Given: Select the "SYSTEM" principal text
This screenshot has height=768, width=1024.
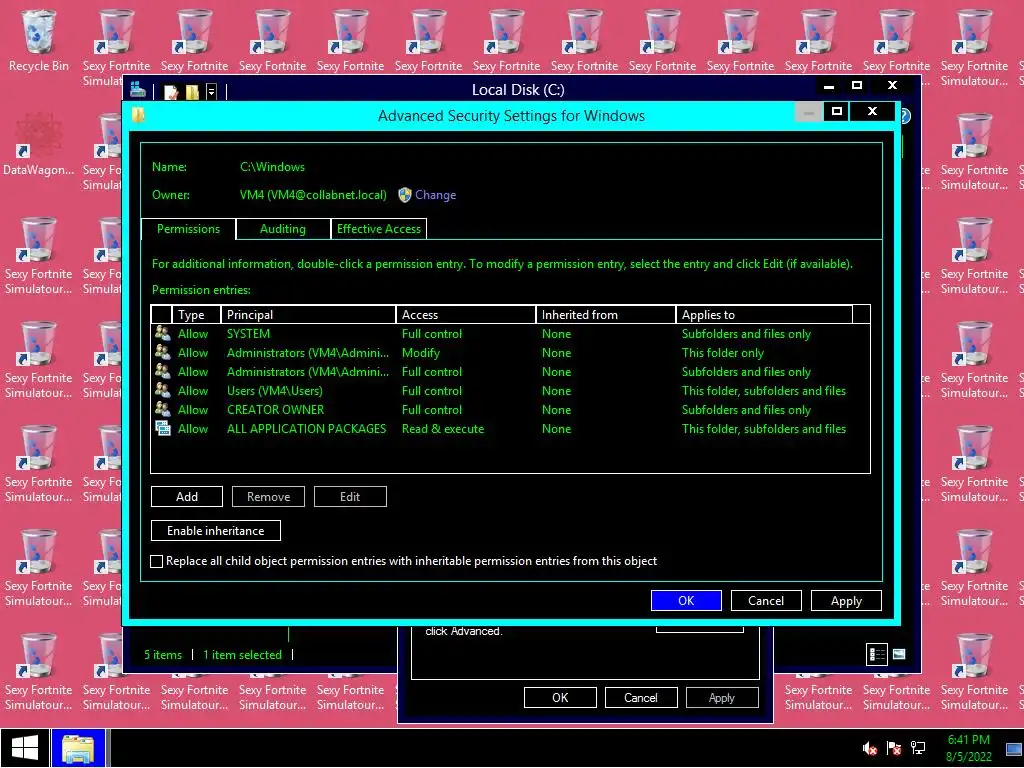Looking at the screenshot, I should pyautogui.click(x=248, y=334).
